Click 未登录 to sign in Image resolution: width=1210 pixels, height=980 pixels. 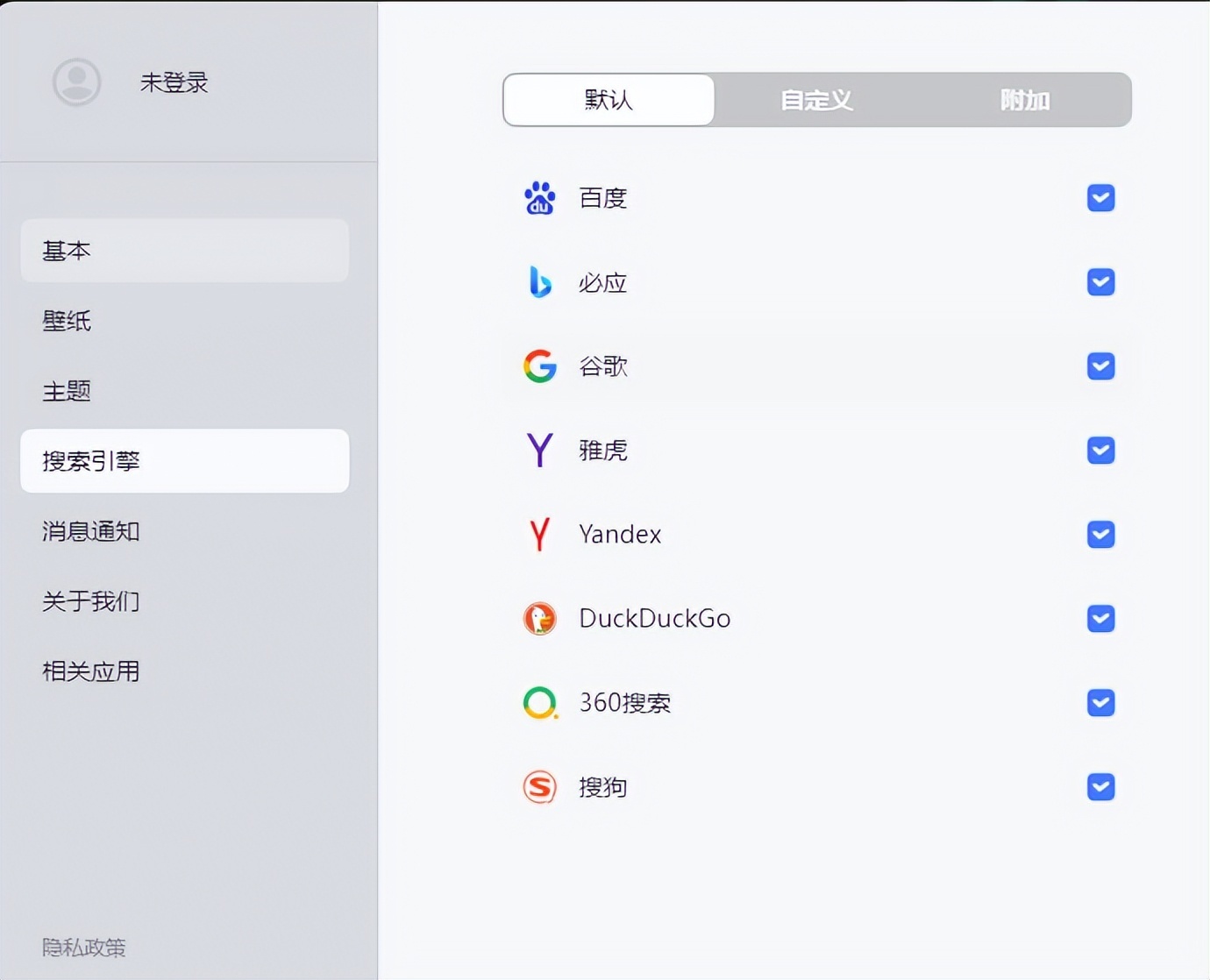click(x=174, y=82)
